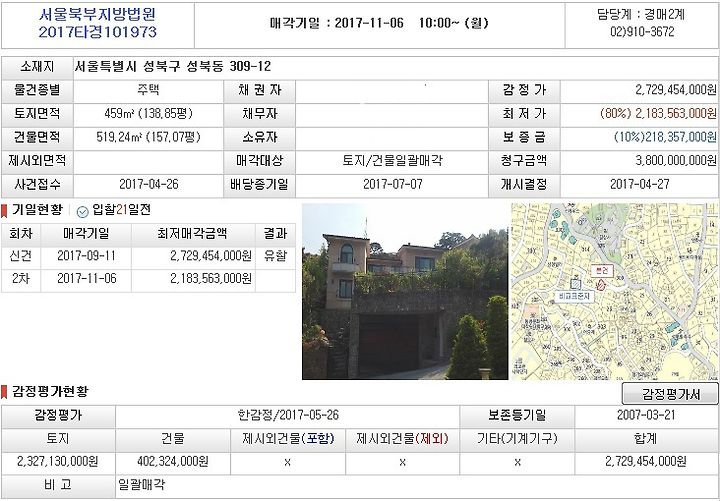720x501 pixels.
Task: Select schedule date 2017-09-11
Action: click(x=86, y=256)
